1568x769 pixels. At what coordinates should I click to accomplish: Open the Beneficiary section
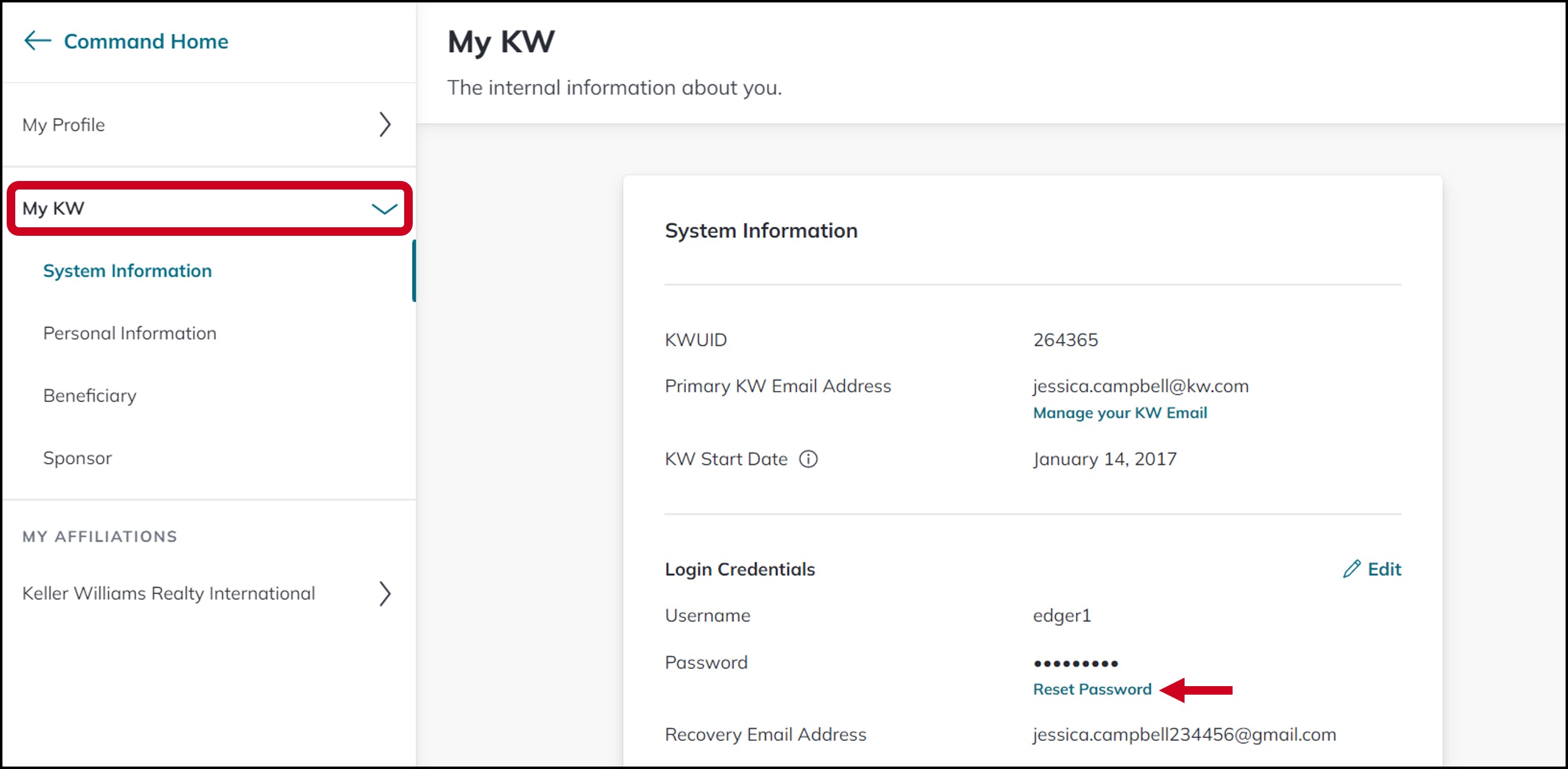click(x=90, y=395)
